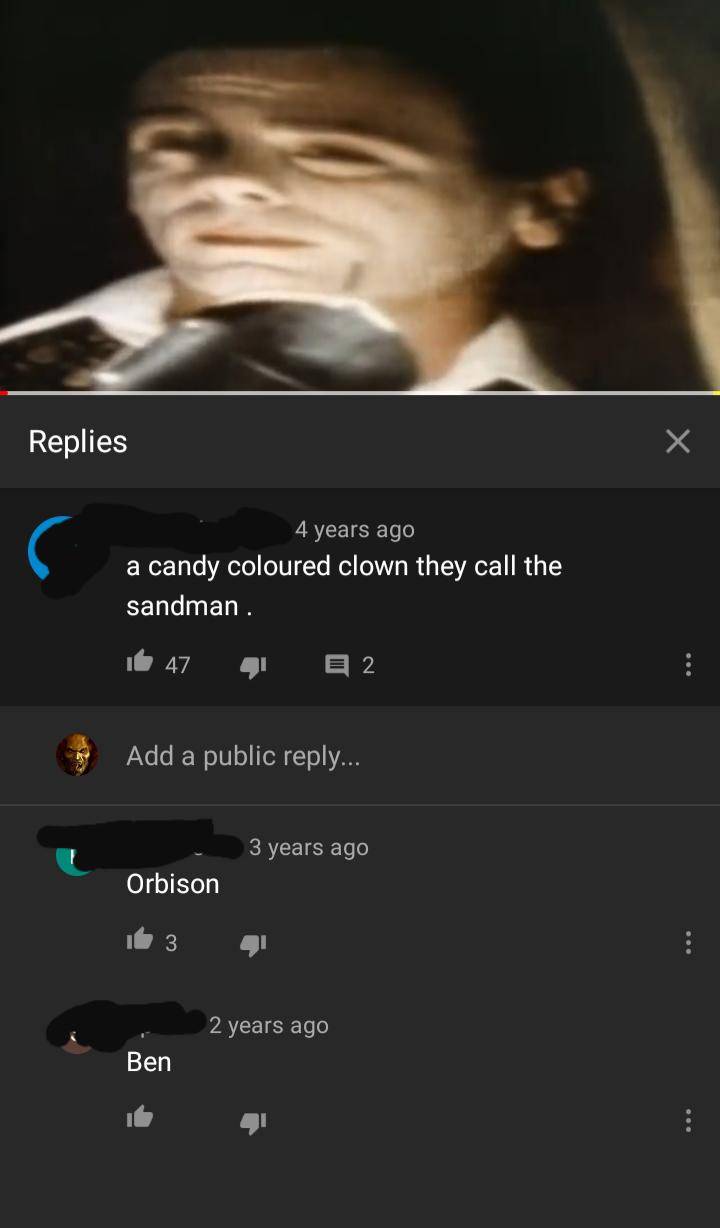The width and height of the screenshot is (720, 1228).
Task: Open your profile avatar beside reply field
Action: point(76,755)
